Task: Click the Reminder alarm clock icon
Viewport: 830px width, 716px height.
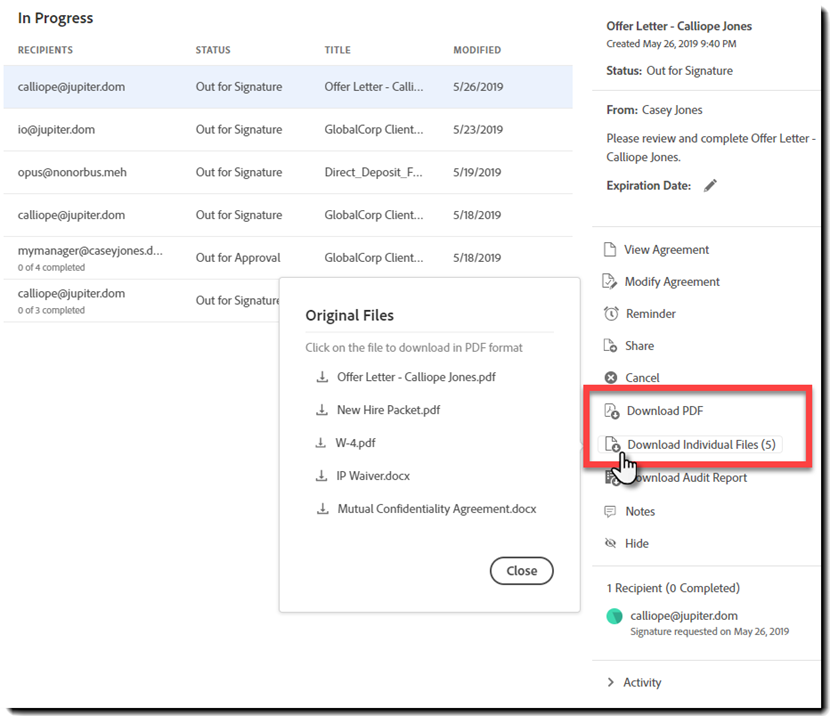Action: click(x=610, y=314)
